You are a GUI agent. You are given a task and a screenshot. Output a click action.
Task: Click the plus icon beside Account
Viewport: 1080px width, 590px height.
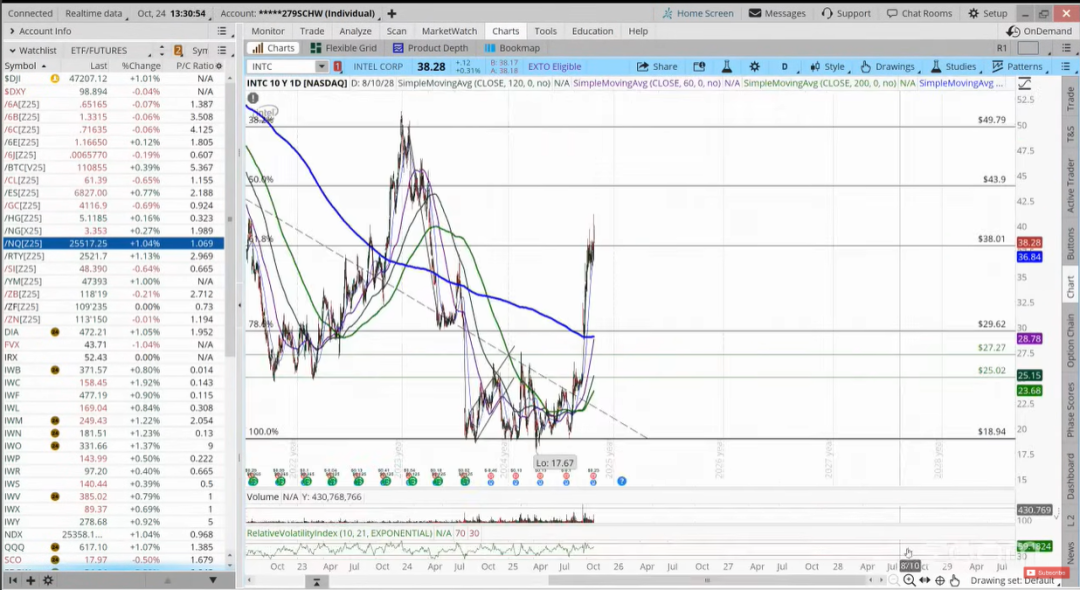[391, 14]
